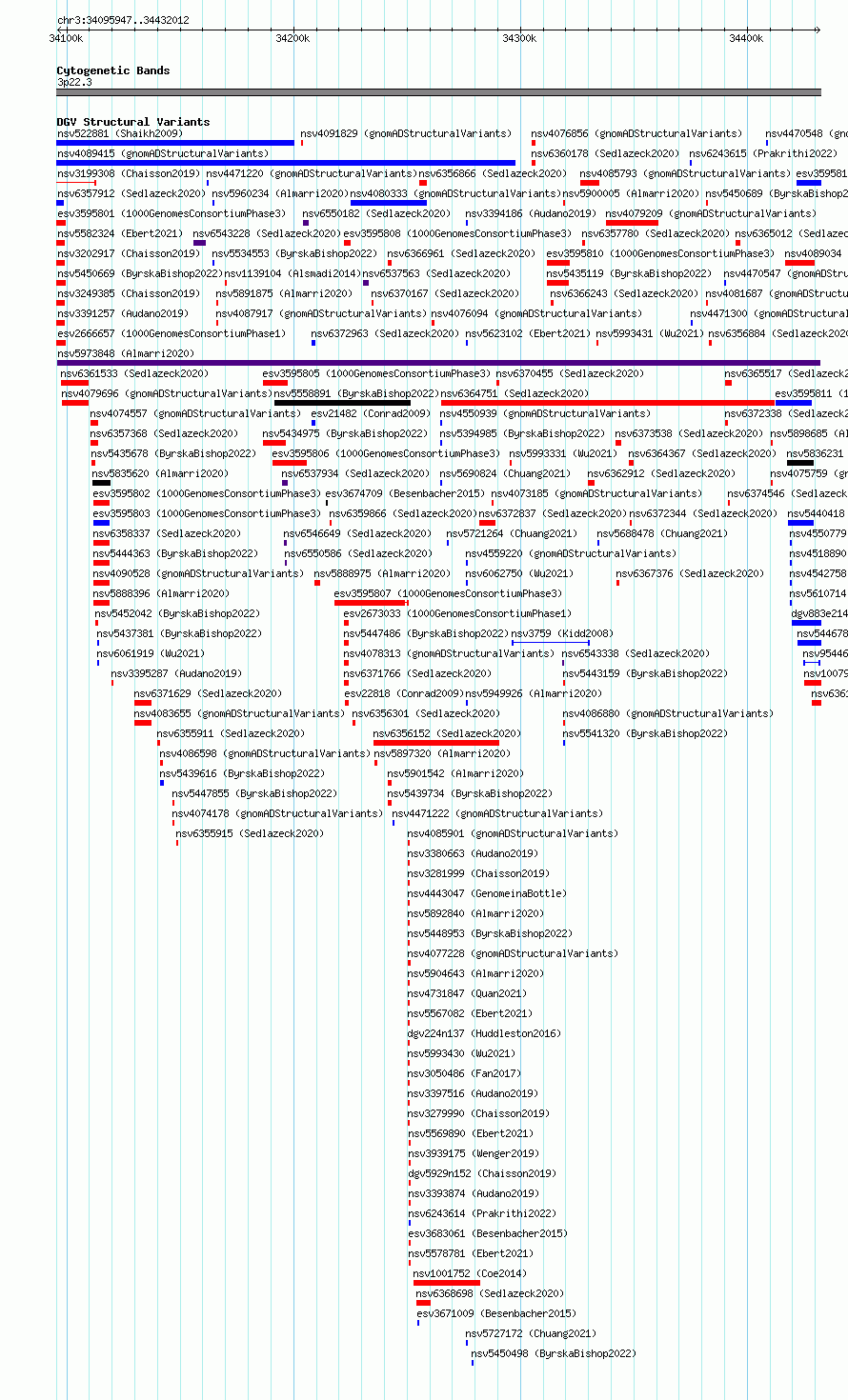Click the Cytogenetic Bands track title
This screenshot has width=848, height=1400.
pyautogui.click(x=113, y=70)
